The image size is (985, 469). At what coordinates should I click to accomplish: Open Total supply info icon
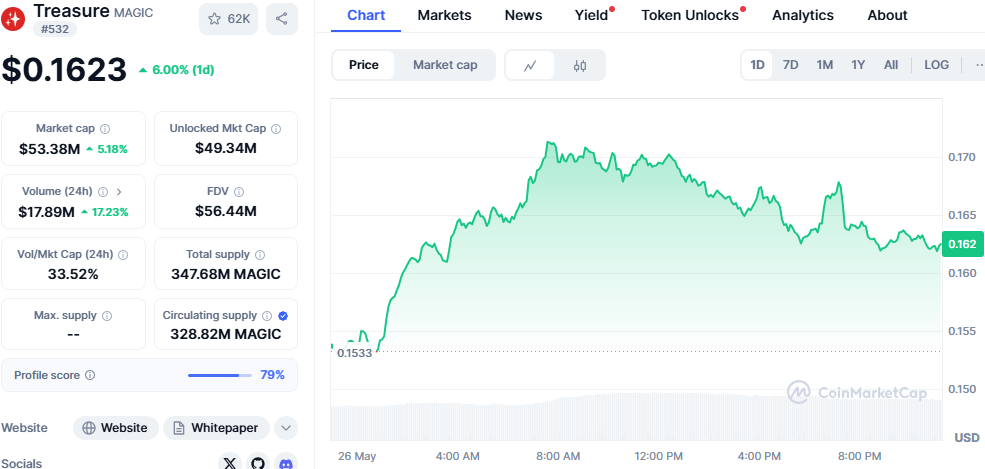point(260,255)
